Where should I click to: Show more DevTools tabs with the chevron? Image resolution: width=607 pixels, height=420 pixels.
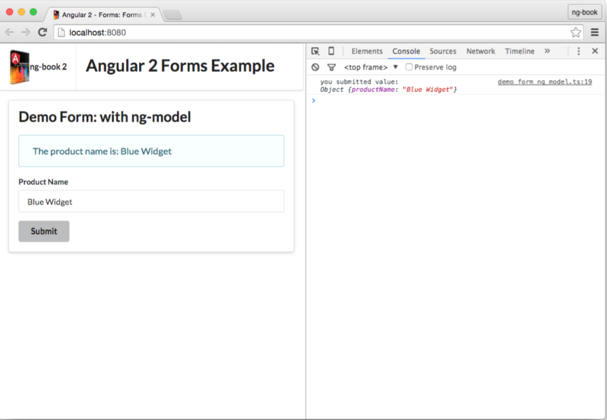pyautogui.click(x=547, y=51)
